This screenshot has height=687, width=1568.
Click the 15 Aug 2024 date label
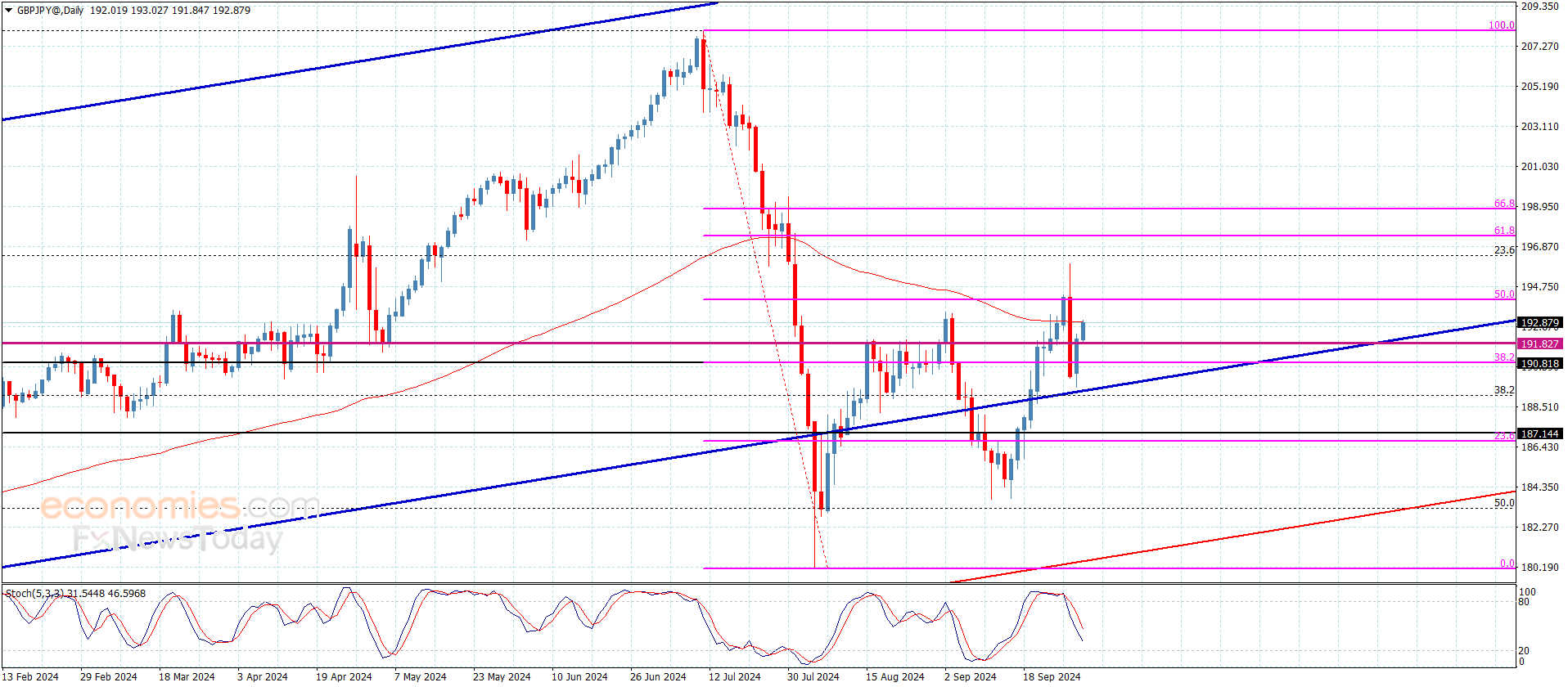point(895,677)
